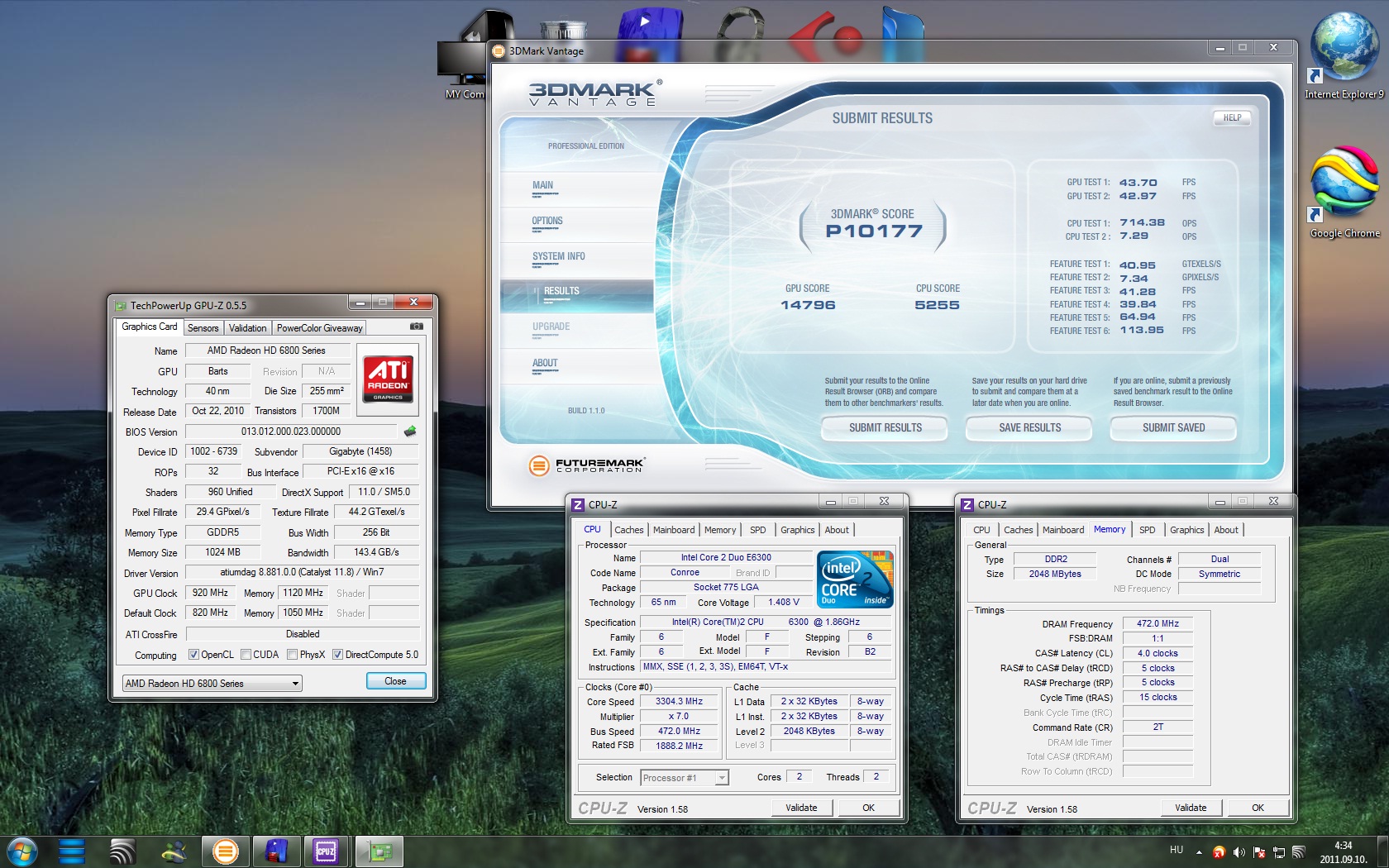Click the ATI Radeon logo in GPU-Z
The image size is (1389, 868).
point(388,379)
